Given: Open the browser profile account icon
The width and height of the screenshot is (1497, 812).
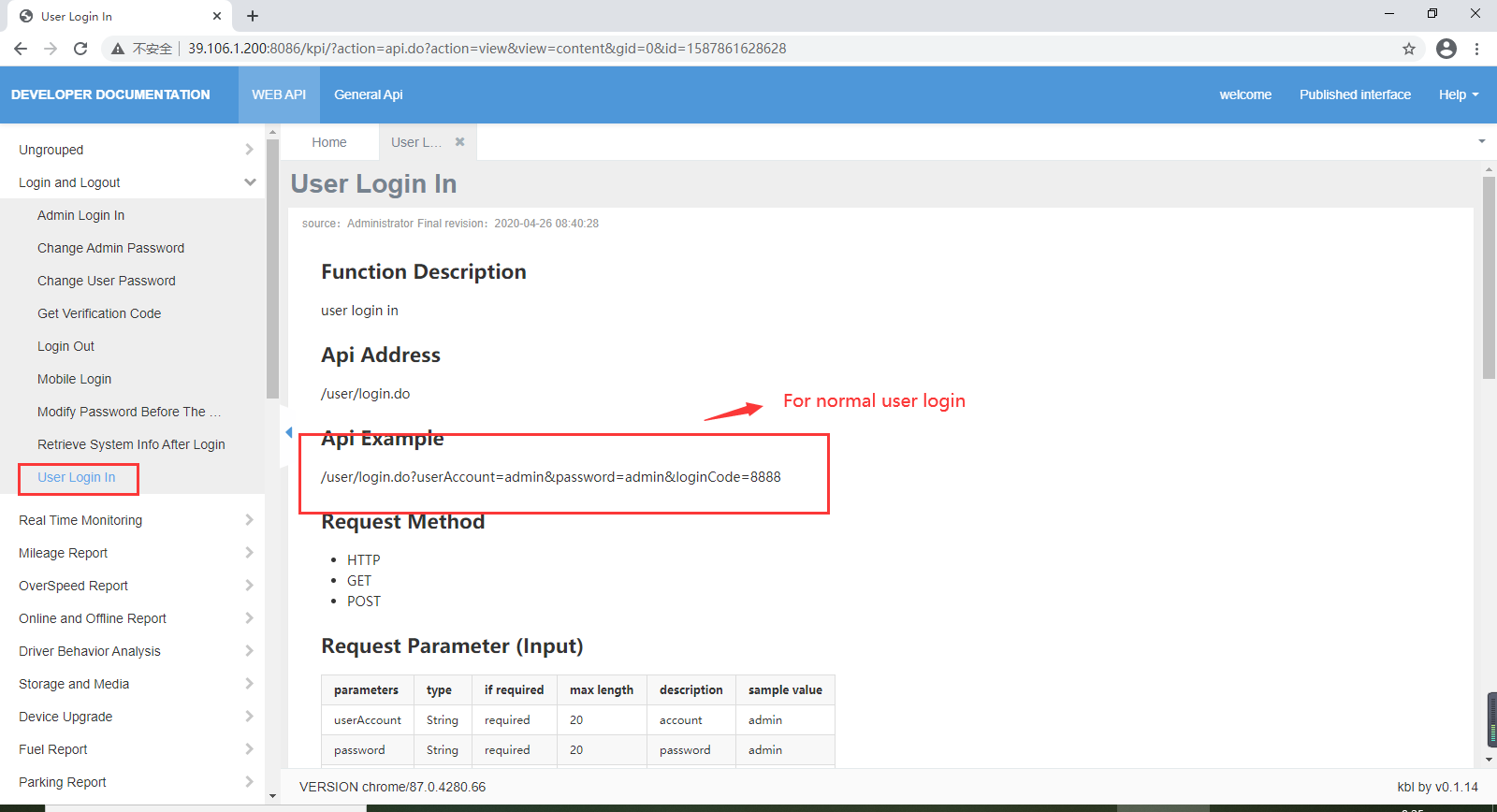Looking at the screenshot, I should tap(1446, 49).
